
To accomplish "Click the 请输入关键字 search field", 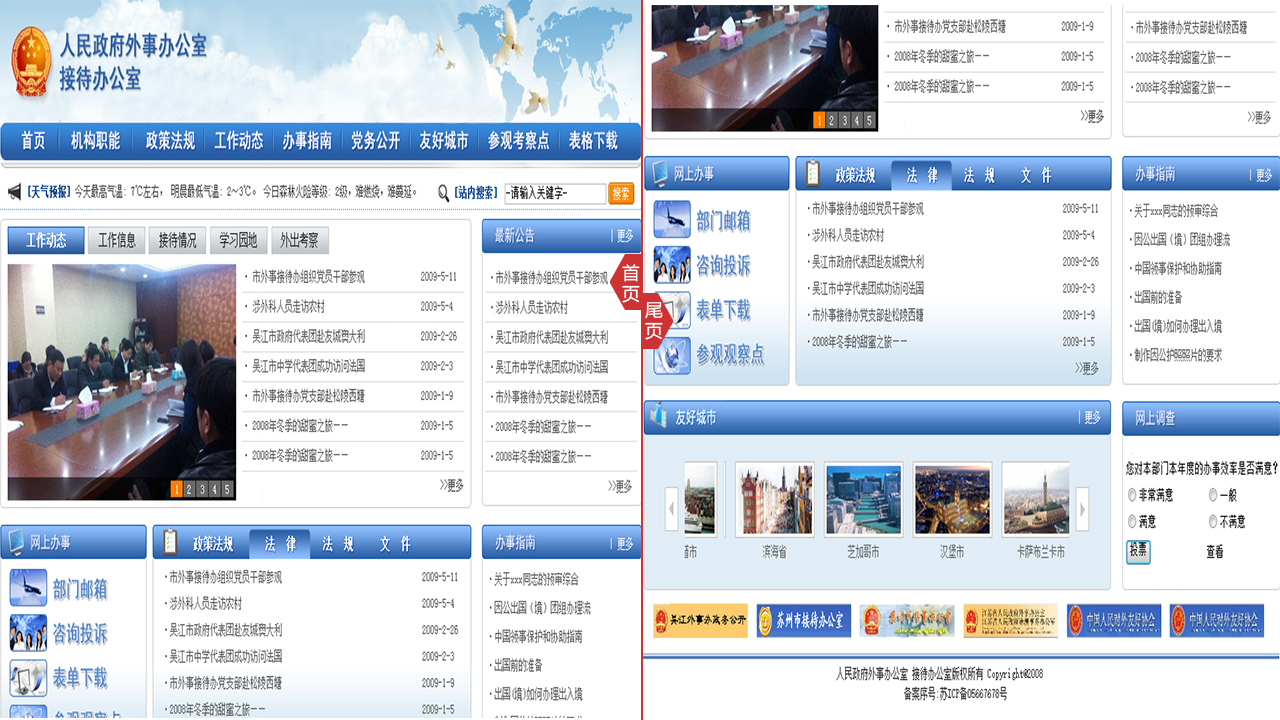I will [554, 193].
